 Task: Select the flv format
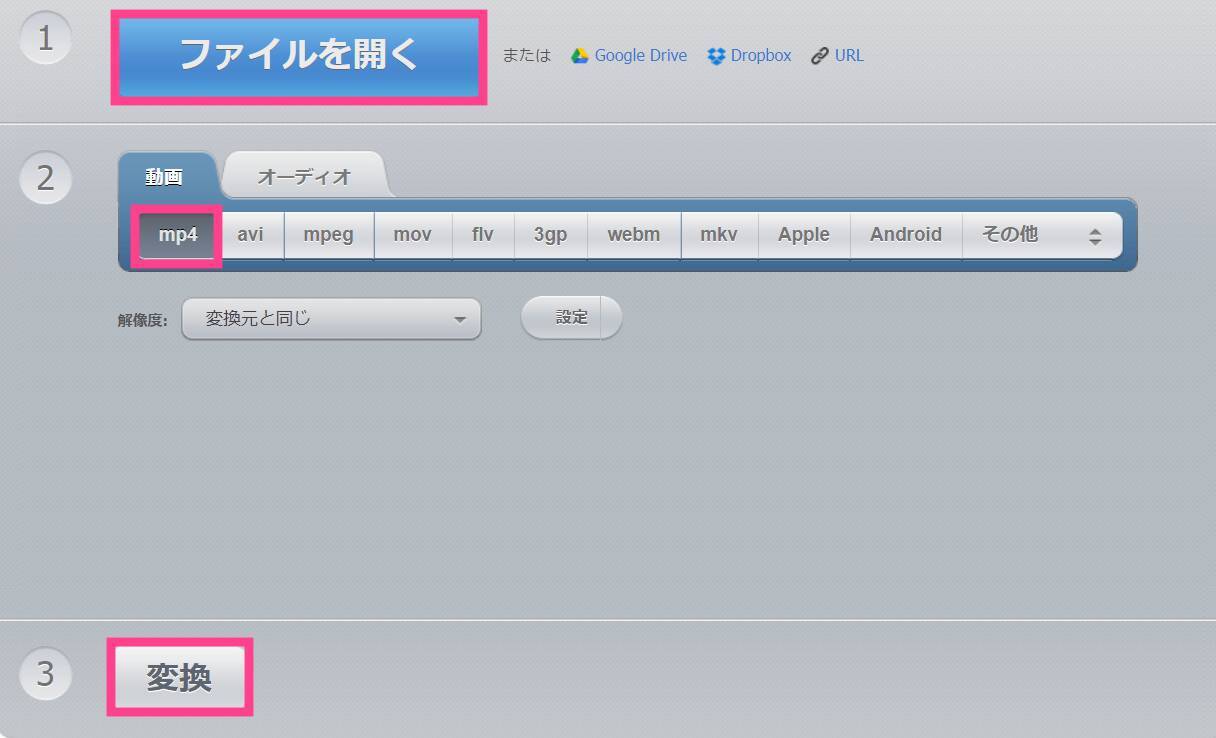(483, 235)
